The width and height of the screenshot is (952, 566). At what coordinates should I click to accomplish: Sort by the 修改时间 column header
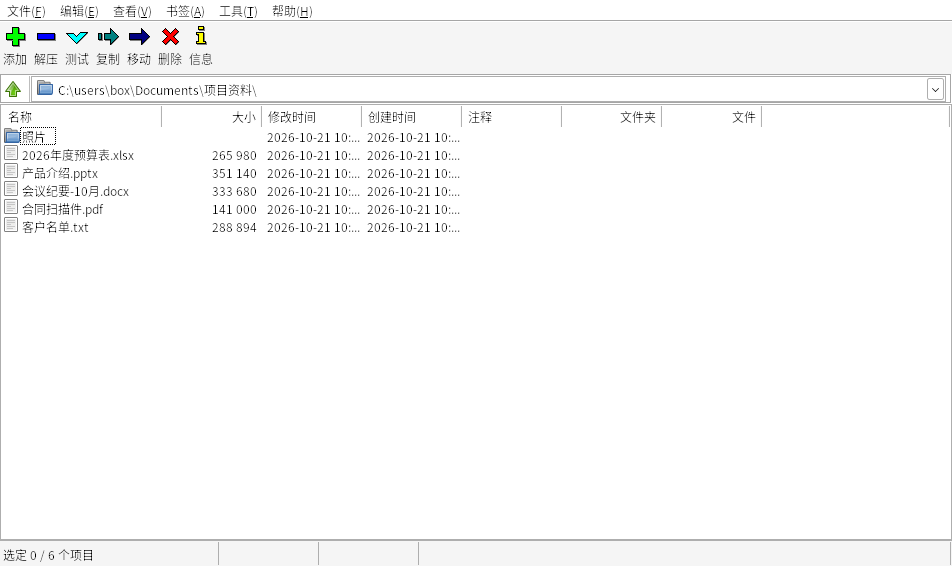pyautogui.click(x=311, y=117)
